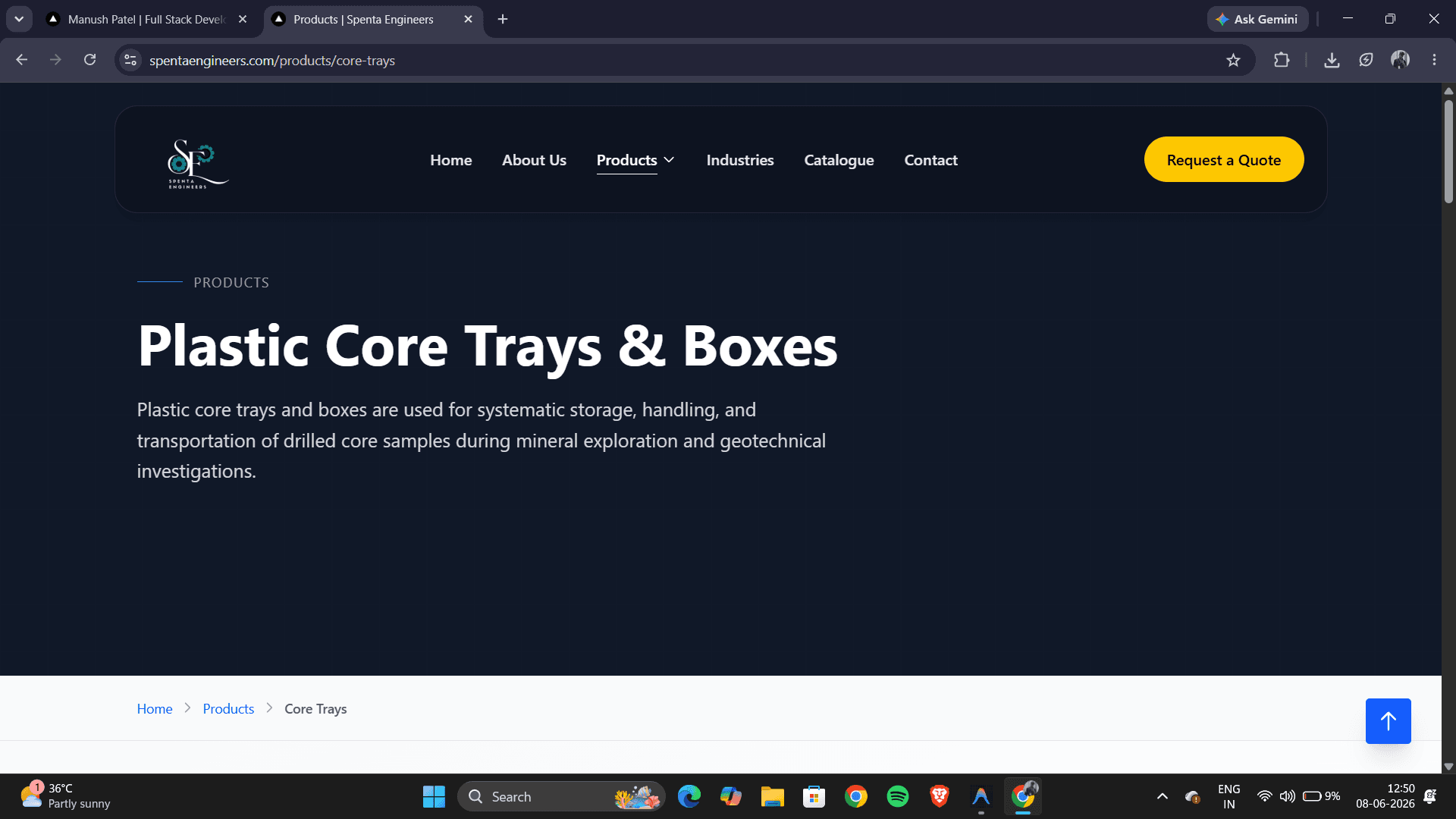1456x819 pixels.
Task: Open Microsoft Edge from the taskbar
Action: tap(689, 796)
